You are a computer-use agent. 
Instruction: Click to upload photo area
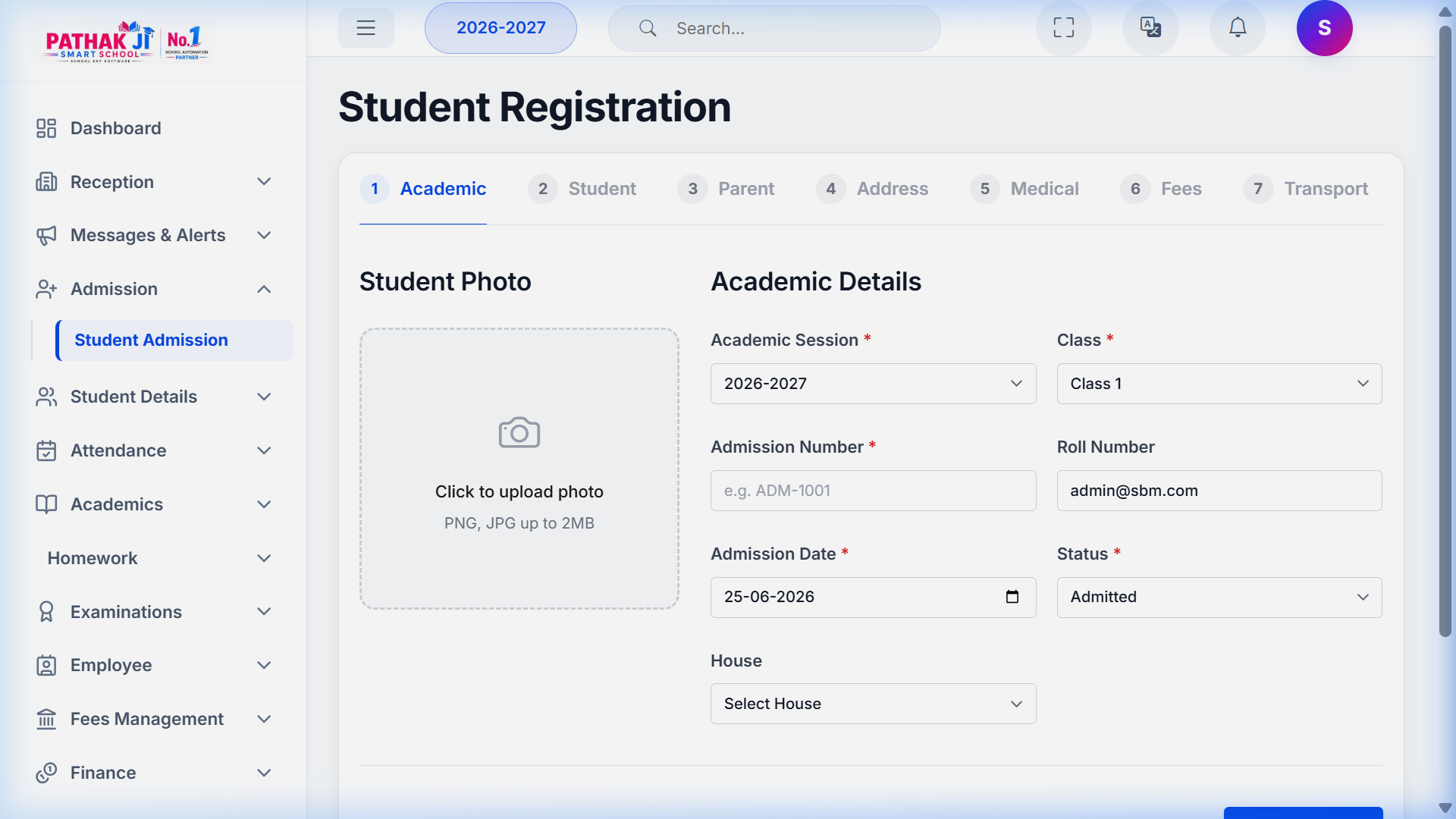519,469
